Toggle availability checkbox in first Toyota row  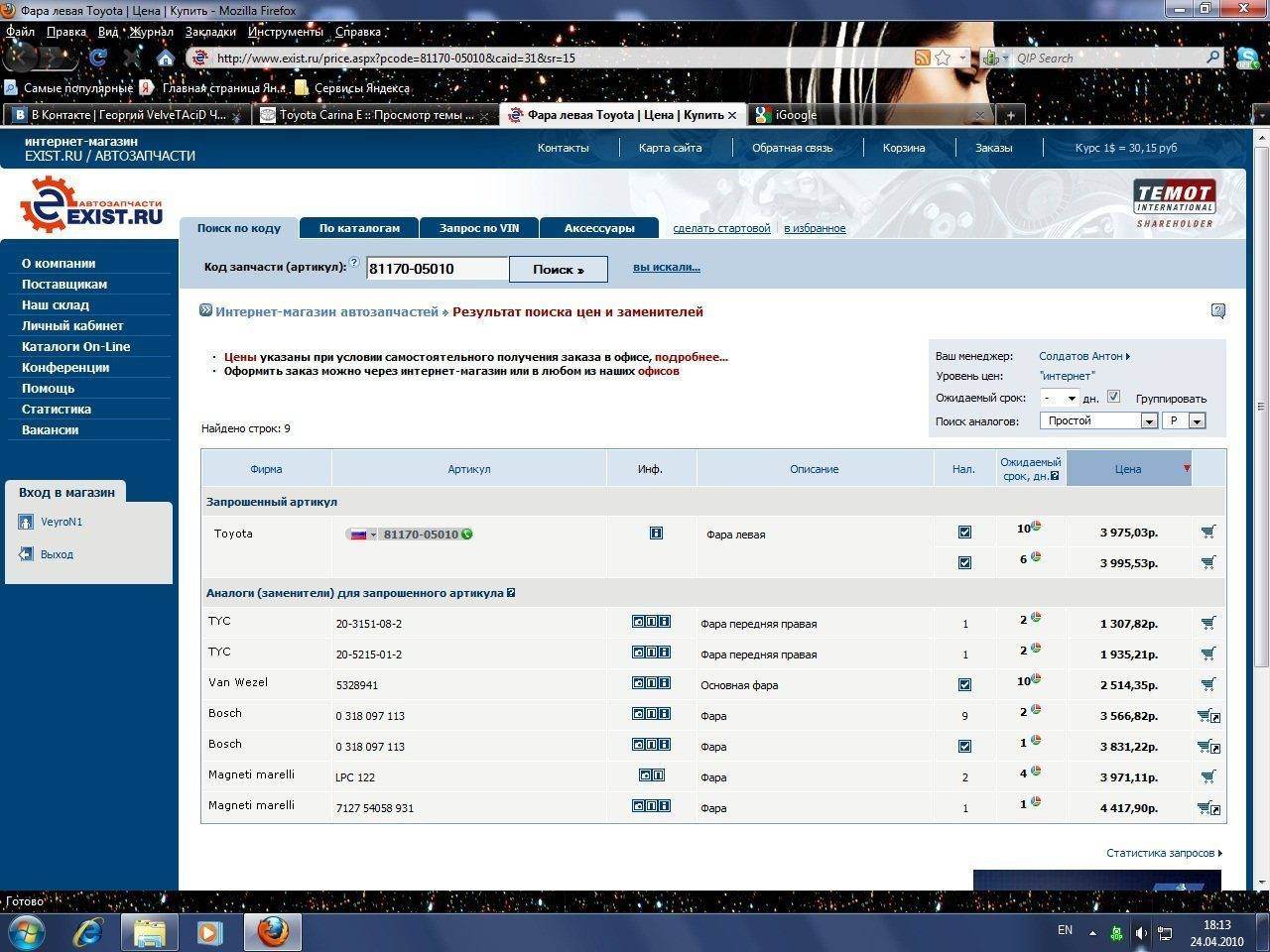[964, 533]
